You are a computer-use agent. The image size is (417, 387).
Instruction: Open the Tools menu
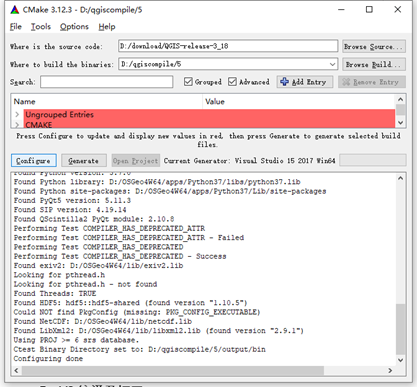[41, 27]
